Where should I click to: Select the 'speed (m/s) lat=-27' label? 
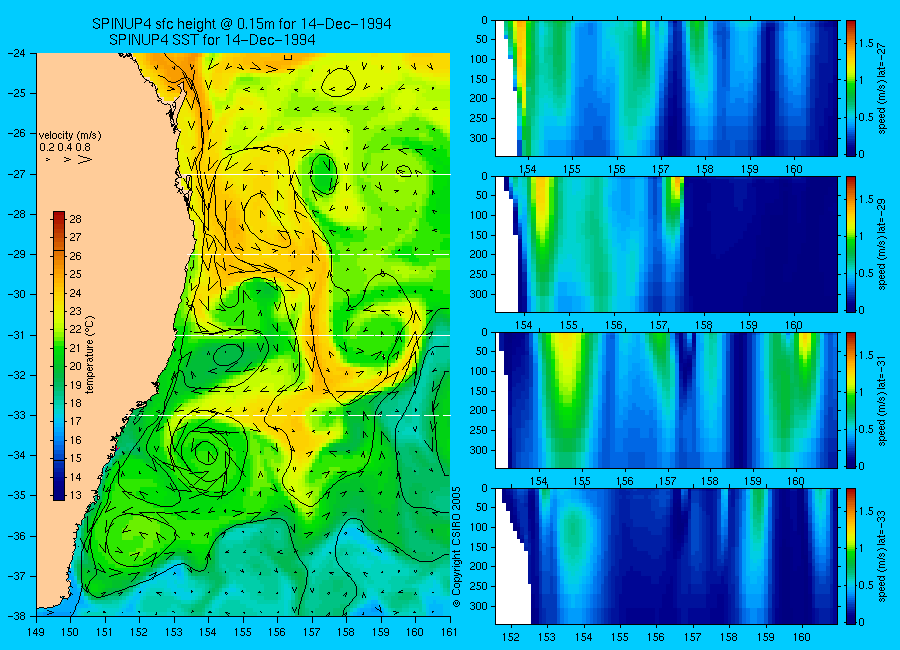pyautogui.click(x=882, y=88)
